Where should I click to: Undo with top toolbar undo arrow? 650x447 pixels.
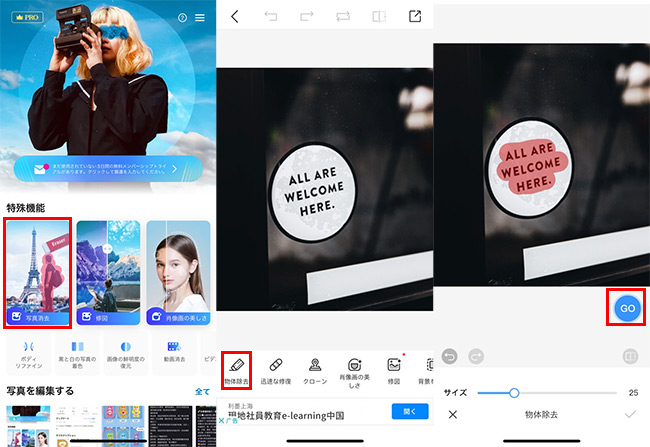tap(271, 16)
